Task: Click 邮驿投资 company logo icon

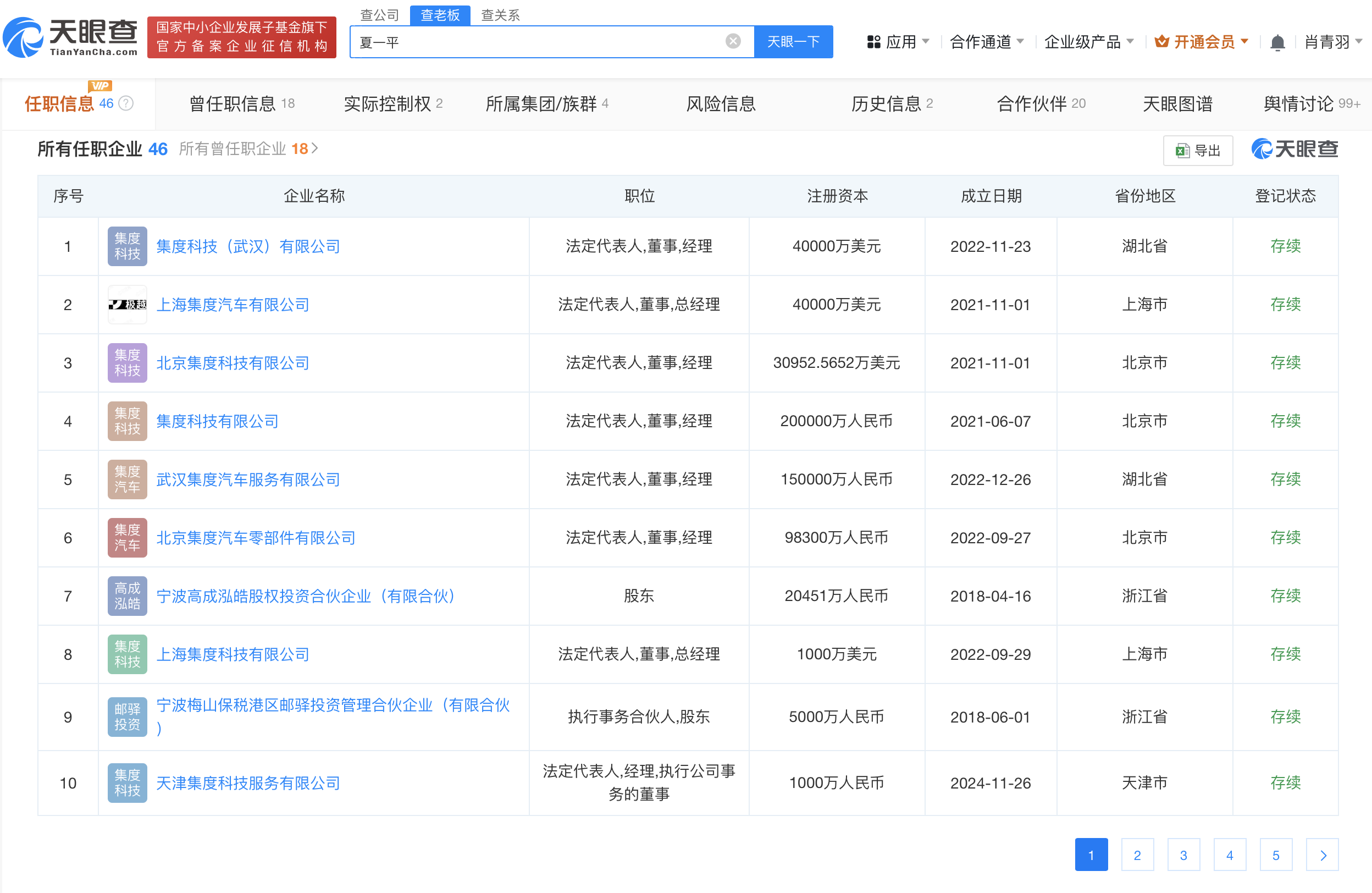Action: [x=128, y=716]
